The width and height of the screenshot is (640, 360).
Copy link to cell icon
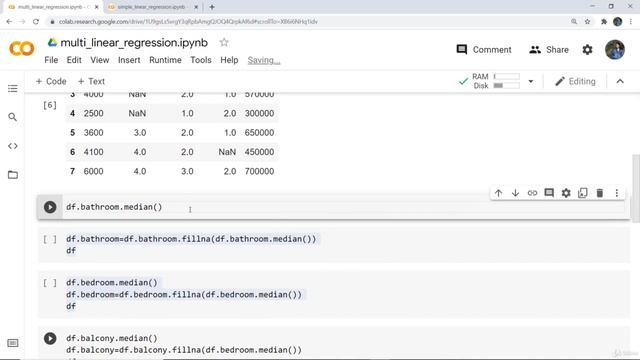click(532, 193)
